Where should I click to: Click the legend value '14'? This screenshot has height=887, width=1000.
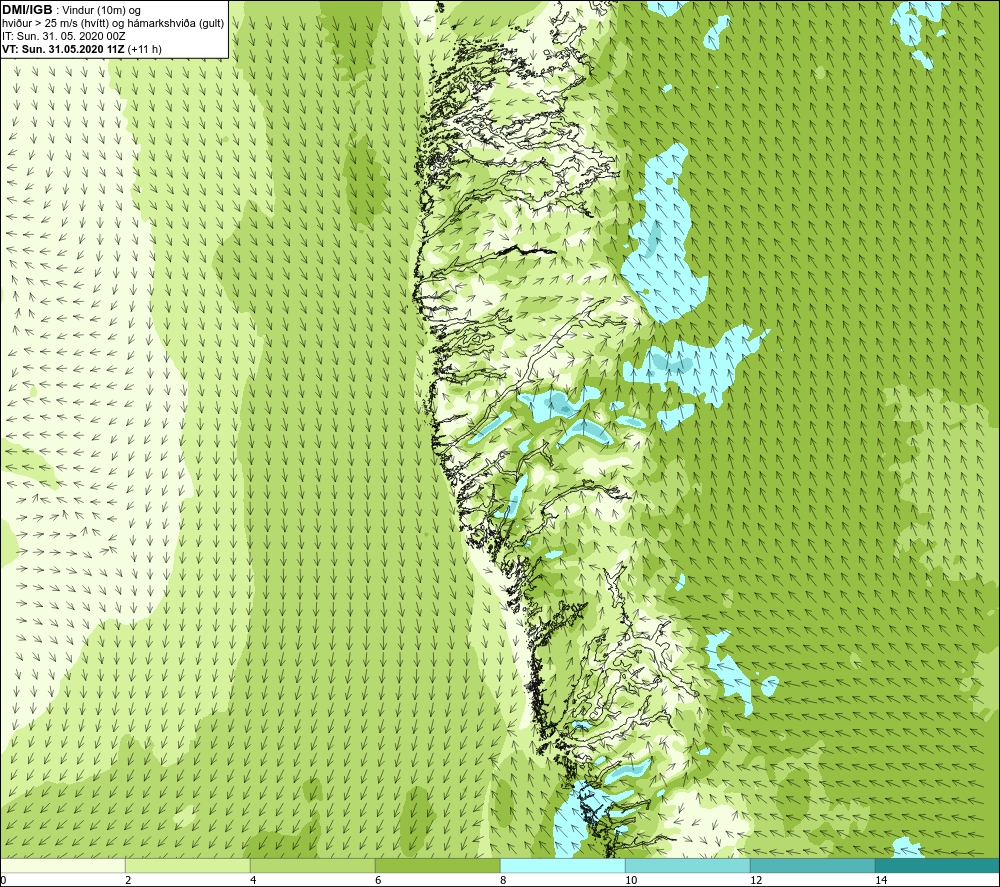click(881, 880)
